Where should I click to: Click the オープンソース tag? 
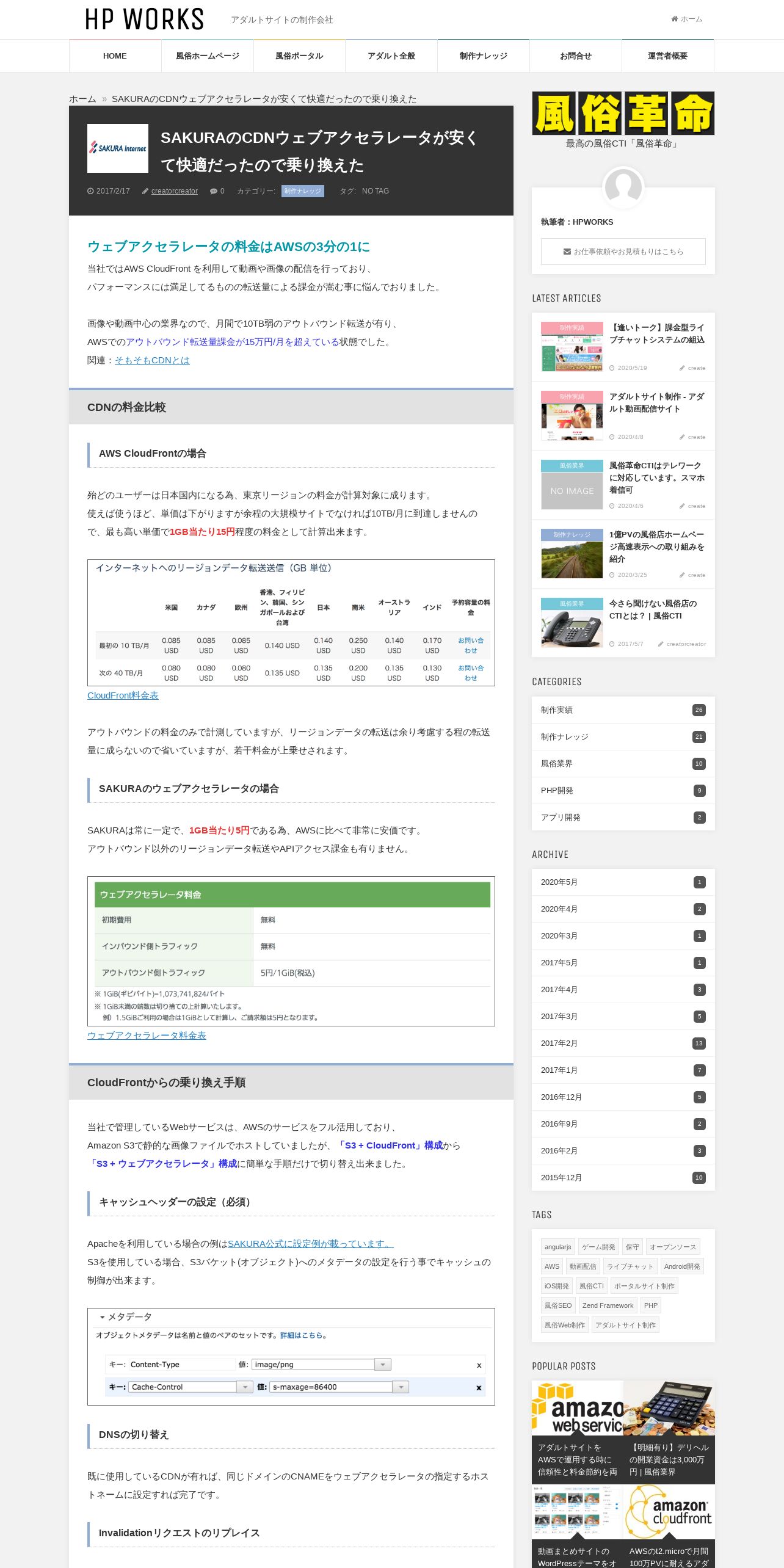pyautogui.click(x=672, y=1247)
